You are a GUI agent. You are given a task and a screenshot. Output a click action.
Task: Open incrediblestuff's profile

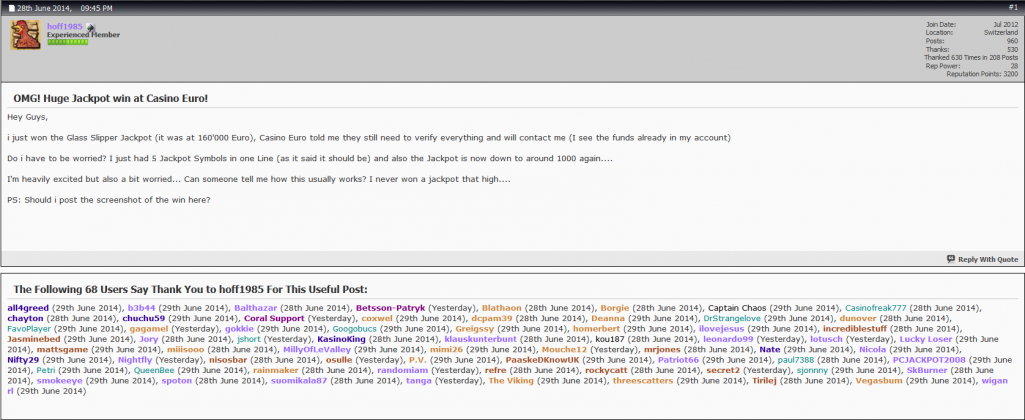click(x=855, y=328)
